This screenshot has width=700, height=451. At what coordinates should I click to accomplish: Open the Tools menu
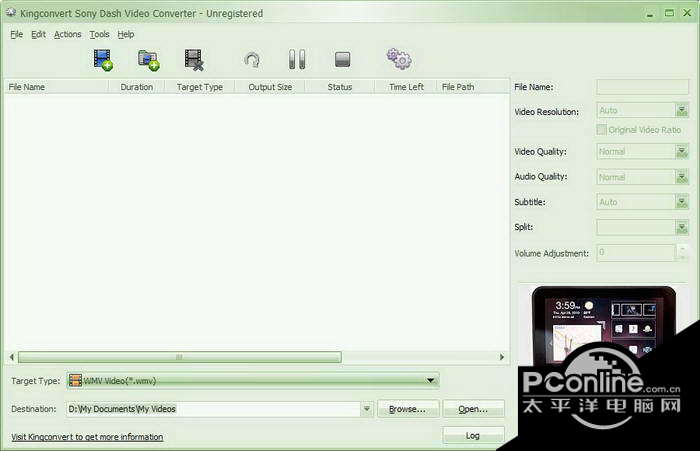pos(99,34)
